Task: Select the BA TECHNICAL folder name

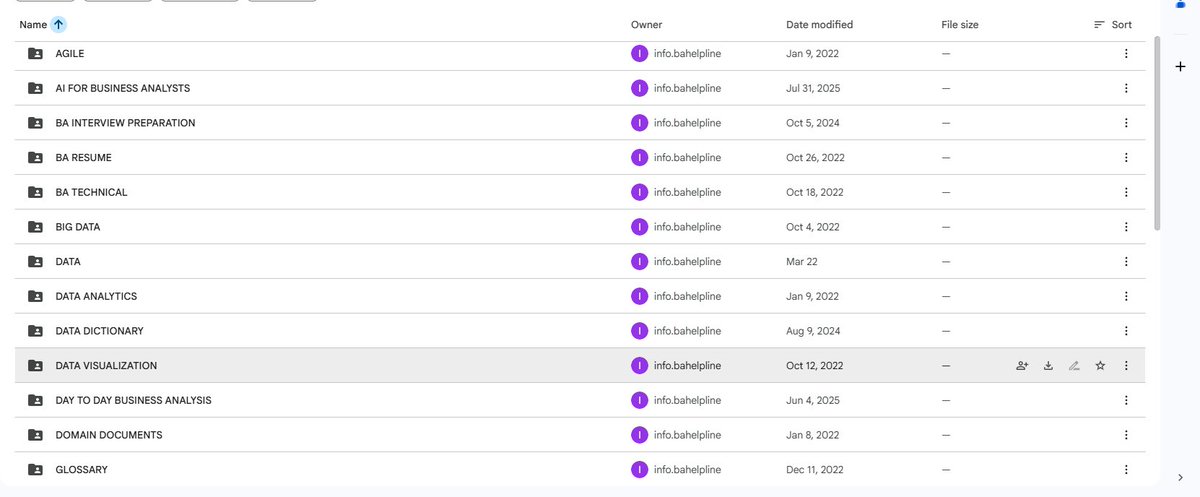Action: [x=92, y=192]
